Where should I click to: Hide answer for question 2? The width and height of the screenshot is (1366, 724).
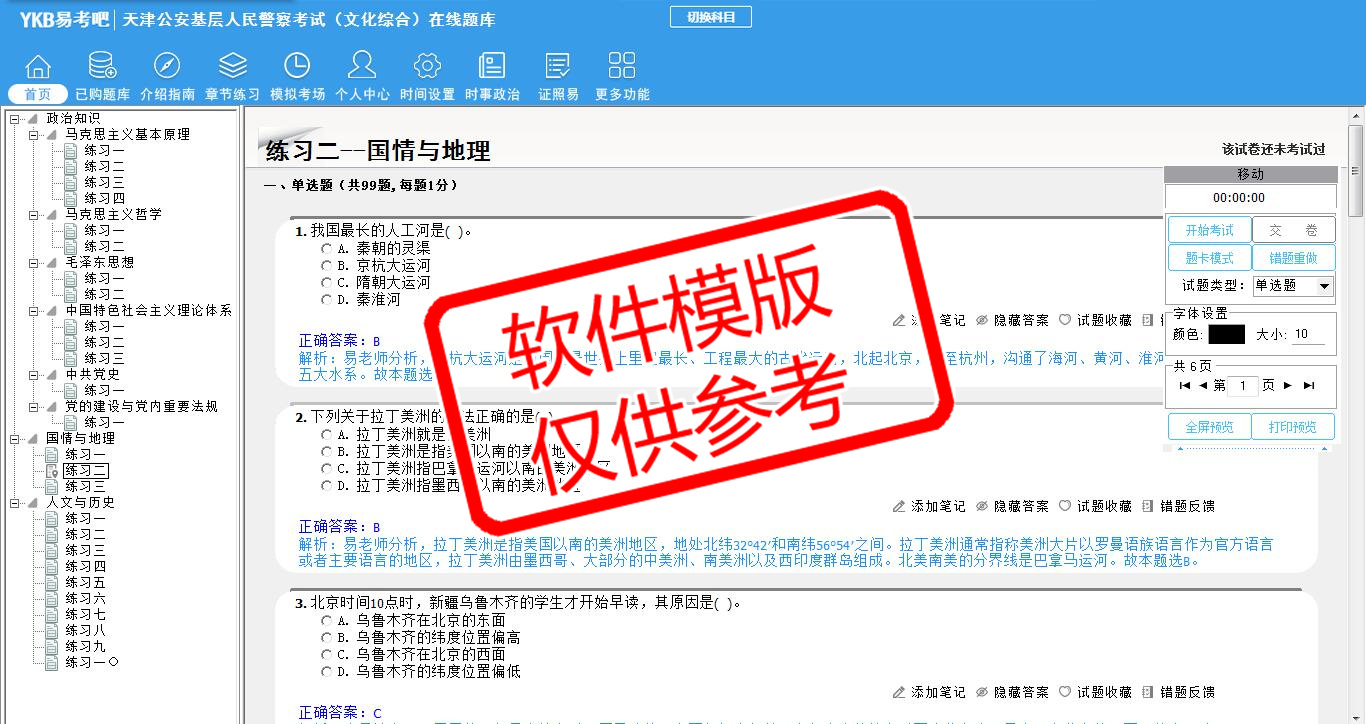(x=1012, y=506)
